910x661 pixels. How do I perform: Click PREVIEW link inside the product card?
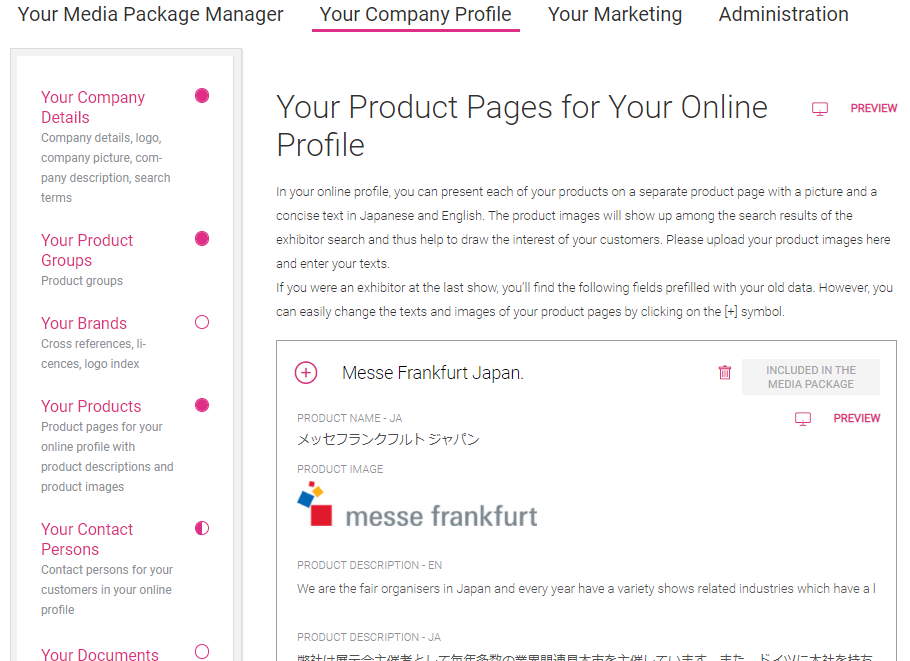[x=857, y=418]
